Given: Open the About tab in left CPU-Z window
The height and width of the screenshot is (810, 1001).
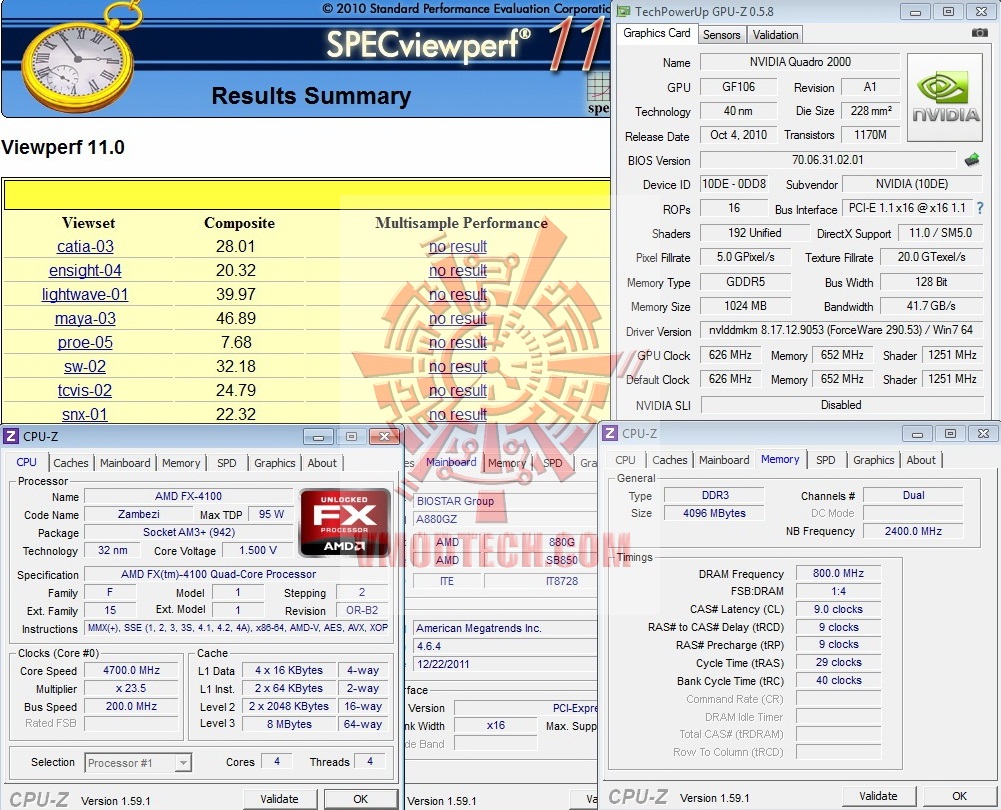Looking at the screenshot, I should coord(322,463).
